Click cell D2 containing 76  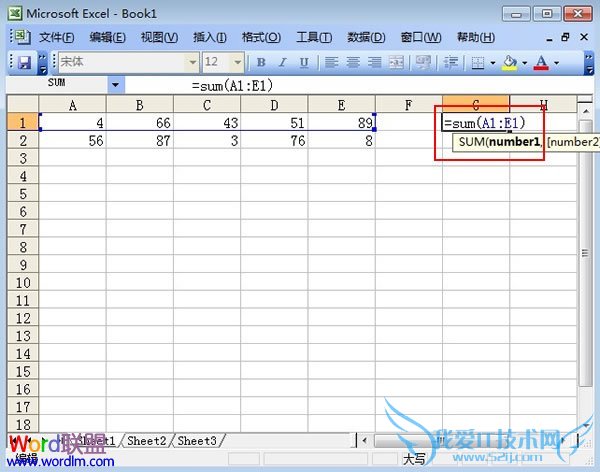click(274, 140)
